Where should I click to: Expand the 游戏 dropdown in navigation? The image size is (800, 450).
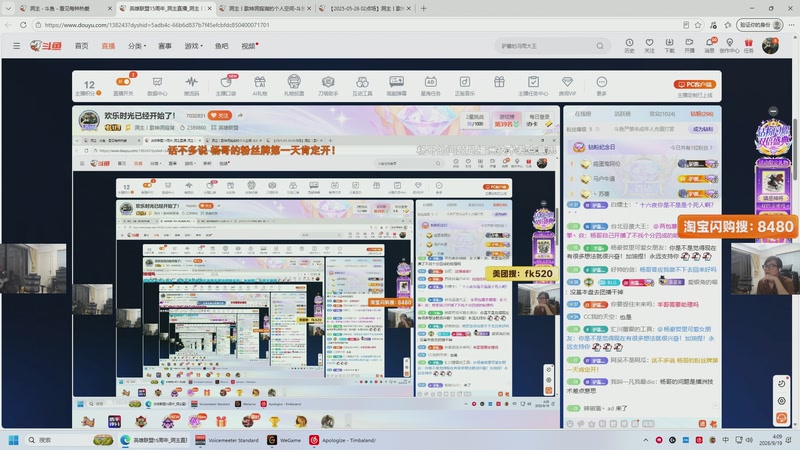(x=193, y=46)
